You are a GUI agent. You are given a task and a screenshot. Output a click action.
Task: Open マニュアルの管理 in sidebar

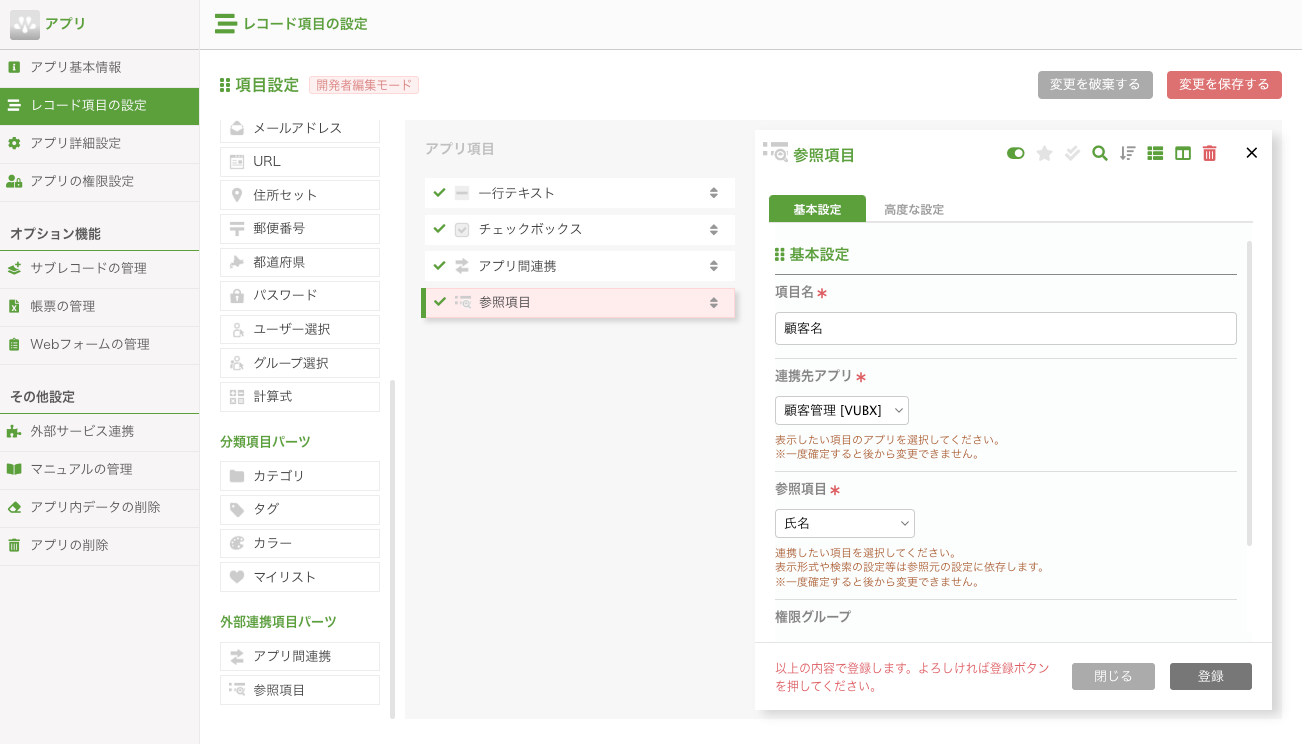tap(99, 469)
